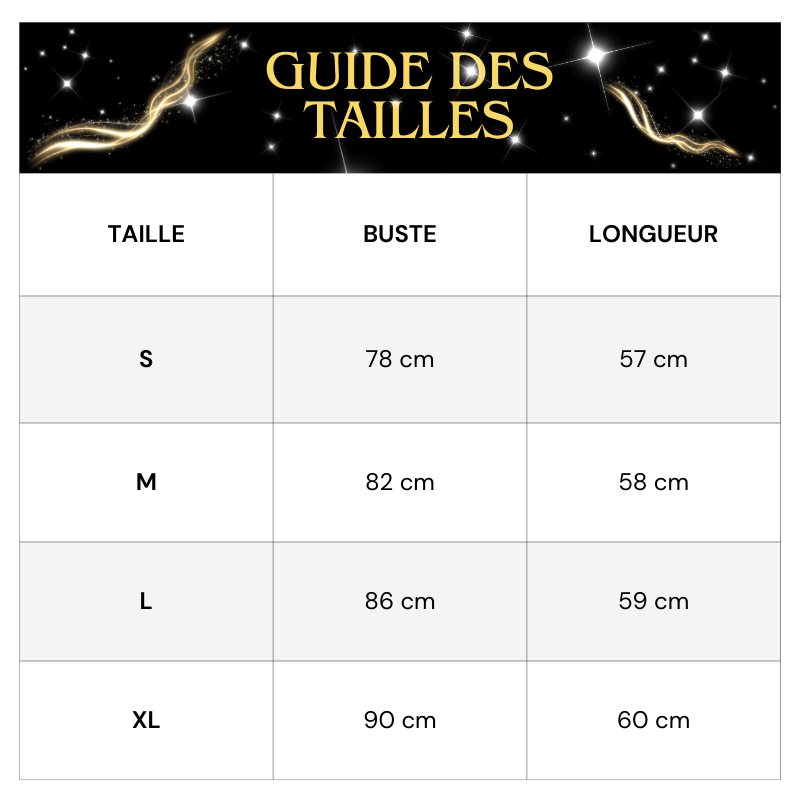
Task: Click the 86 cm bust value
Action: (400, 601)
